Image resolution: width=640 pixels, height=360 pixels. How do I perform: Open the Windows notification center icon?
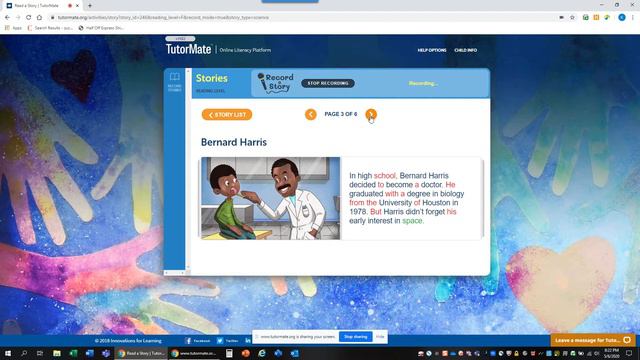tap(629, 353)
